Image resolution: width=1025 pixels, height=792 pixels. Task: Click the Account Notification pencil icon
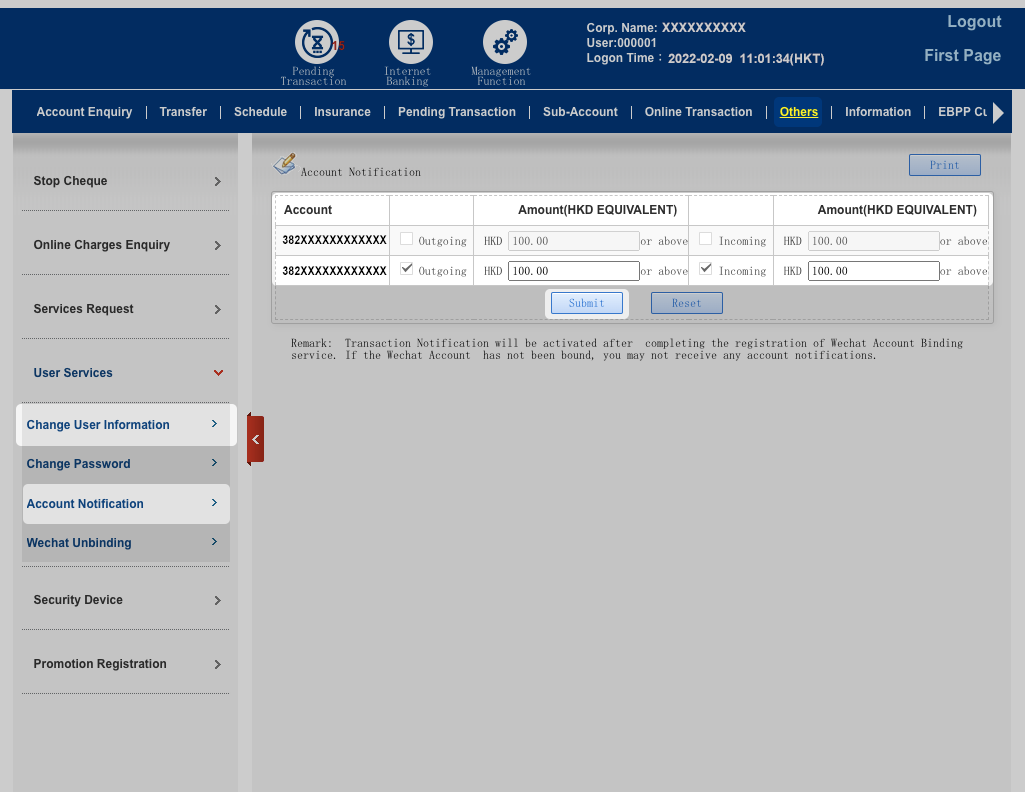click(x=285, y=163)
